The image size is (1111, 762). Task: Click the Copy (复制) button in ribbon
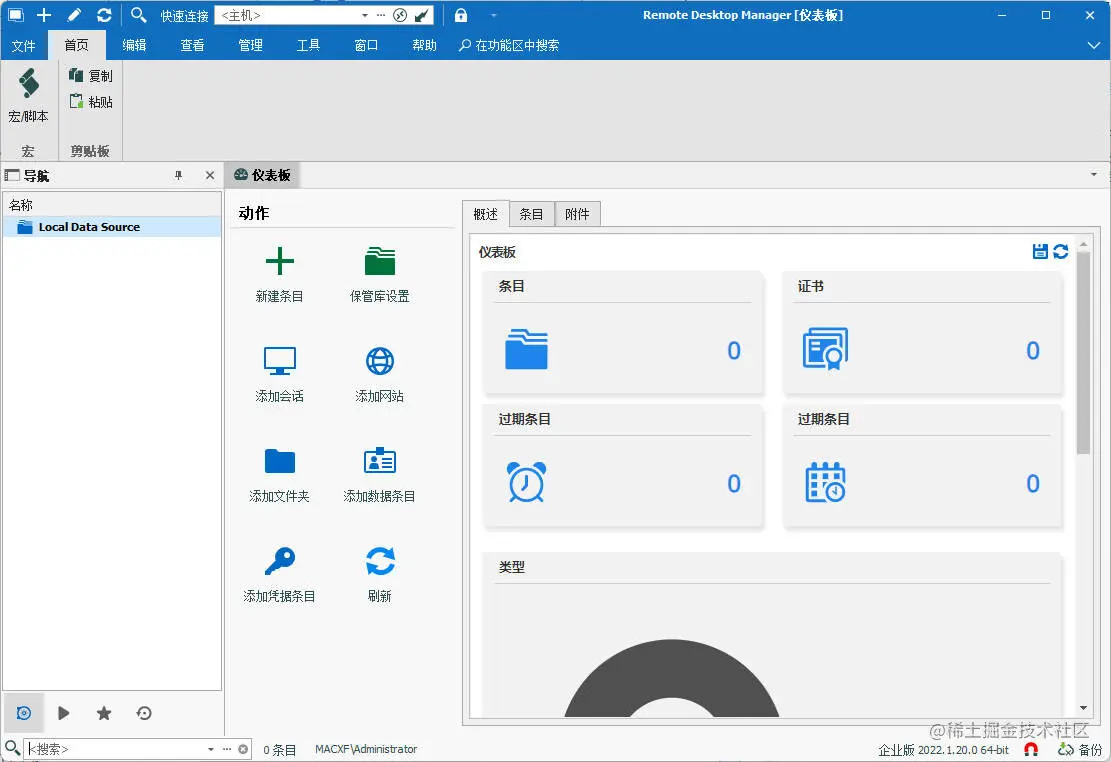point(91,75)
